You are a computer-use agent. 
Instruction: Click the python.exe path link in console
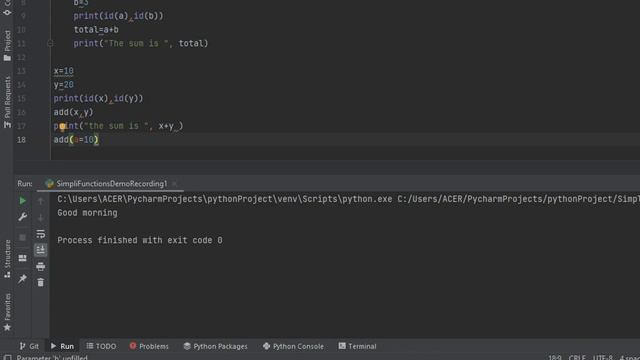224,199
